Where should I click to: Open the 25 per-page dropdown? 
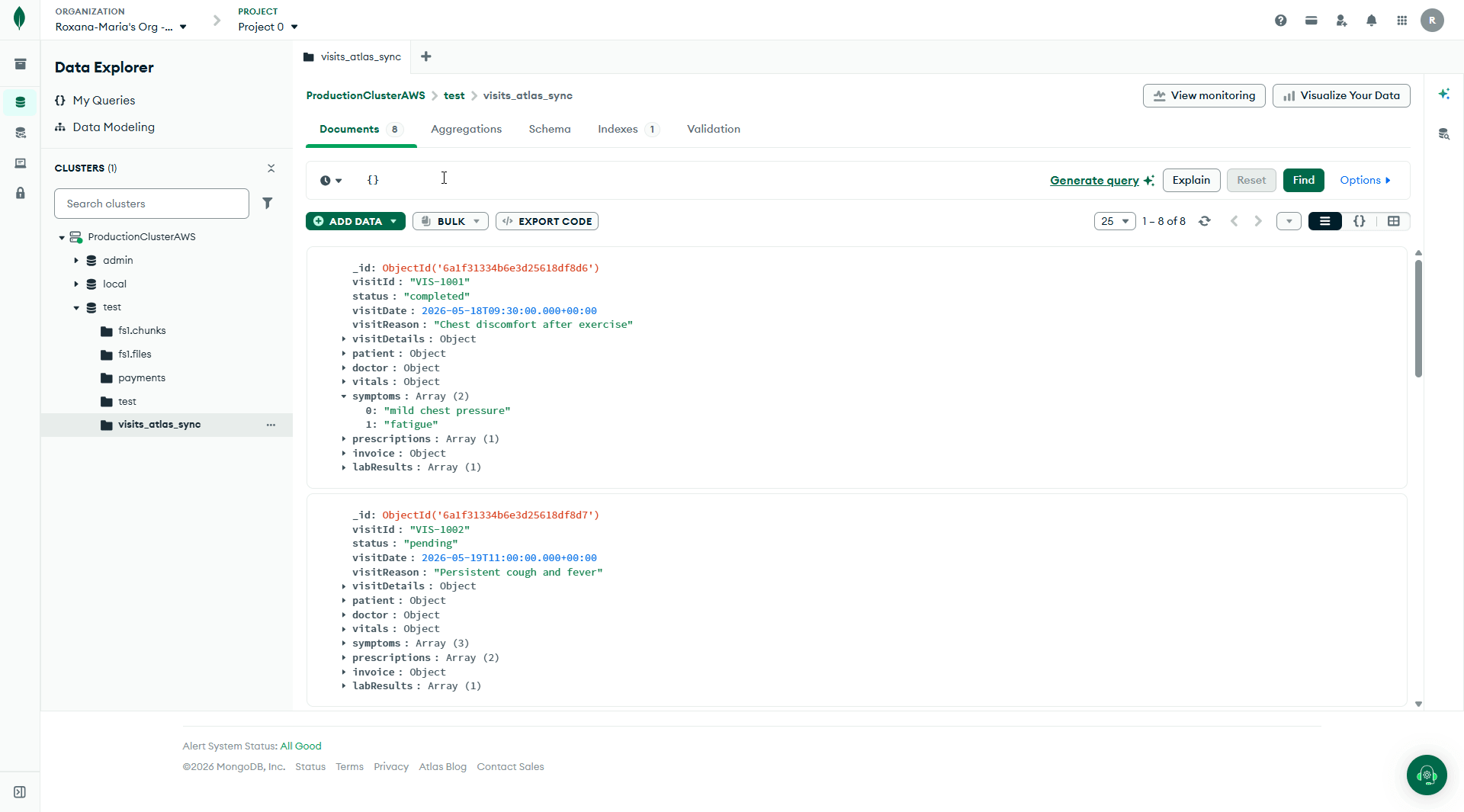(x=1115, y=221)
